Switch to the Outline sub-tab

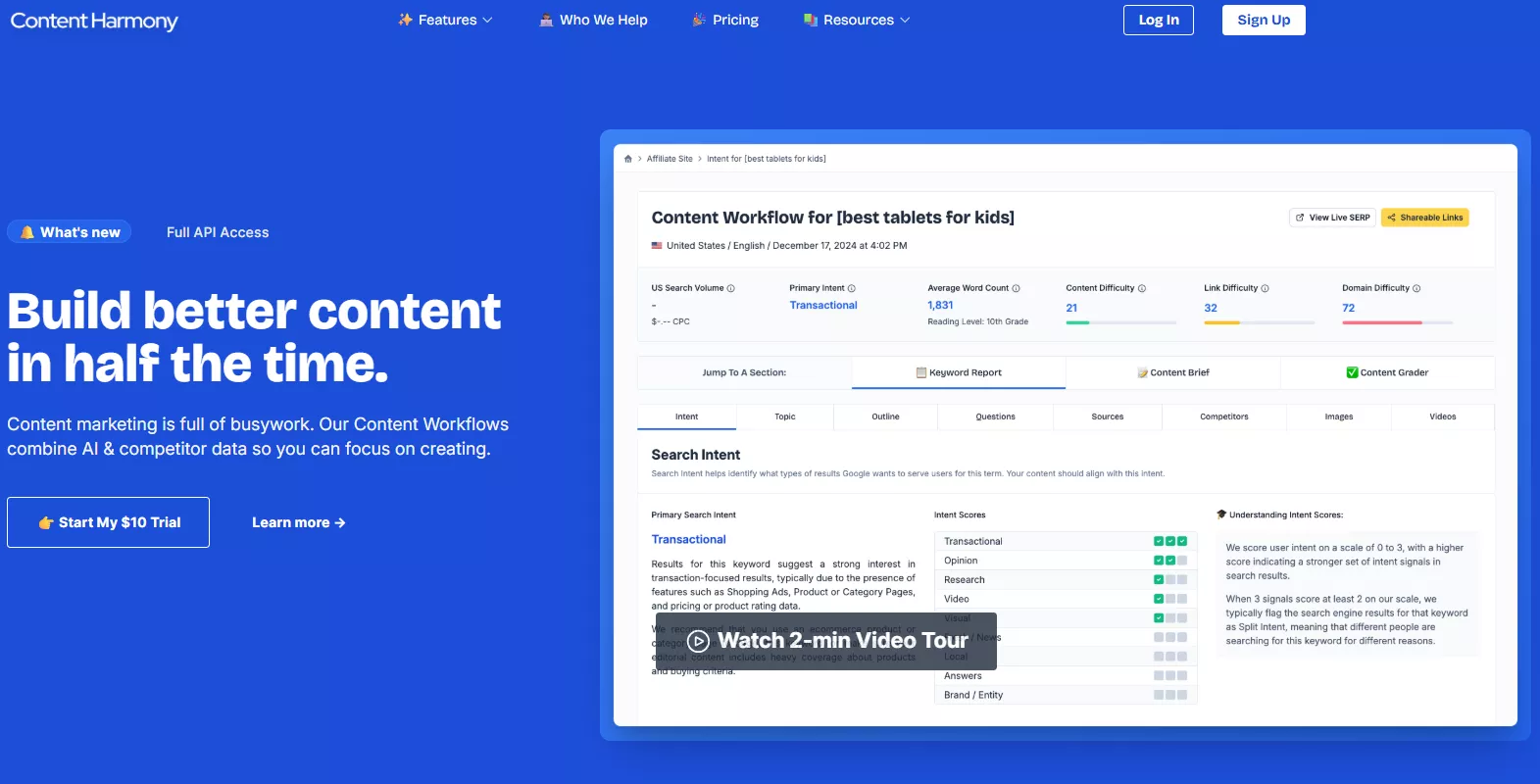(x=885, y=416)
